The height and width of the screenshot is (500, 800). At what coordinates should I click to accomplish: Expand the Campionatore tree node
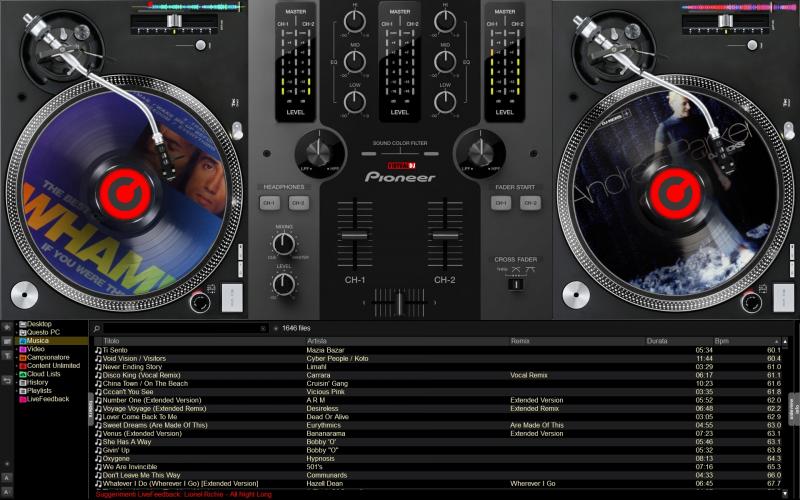point(17,357)
